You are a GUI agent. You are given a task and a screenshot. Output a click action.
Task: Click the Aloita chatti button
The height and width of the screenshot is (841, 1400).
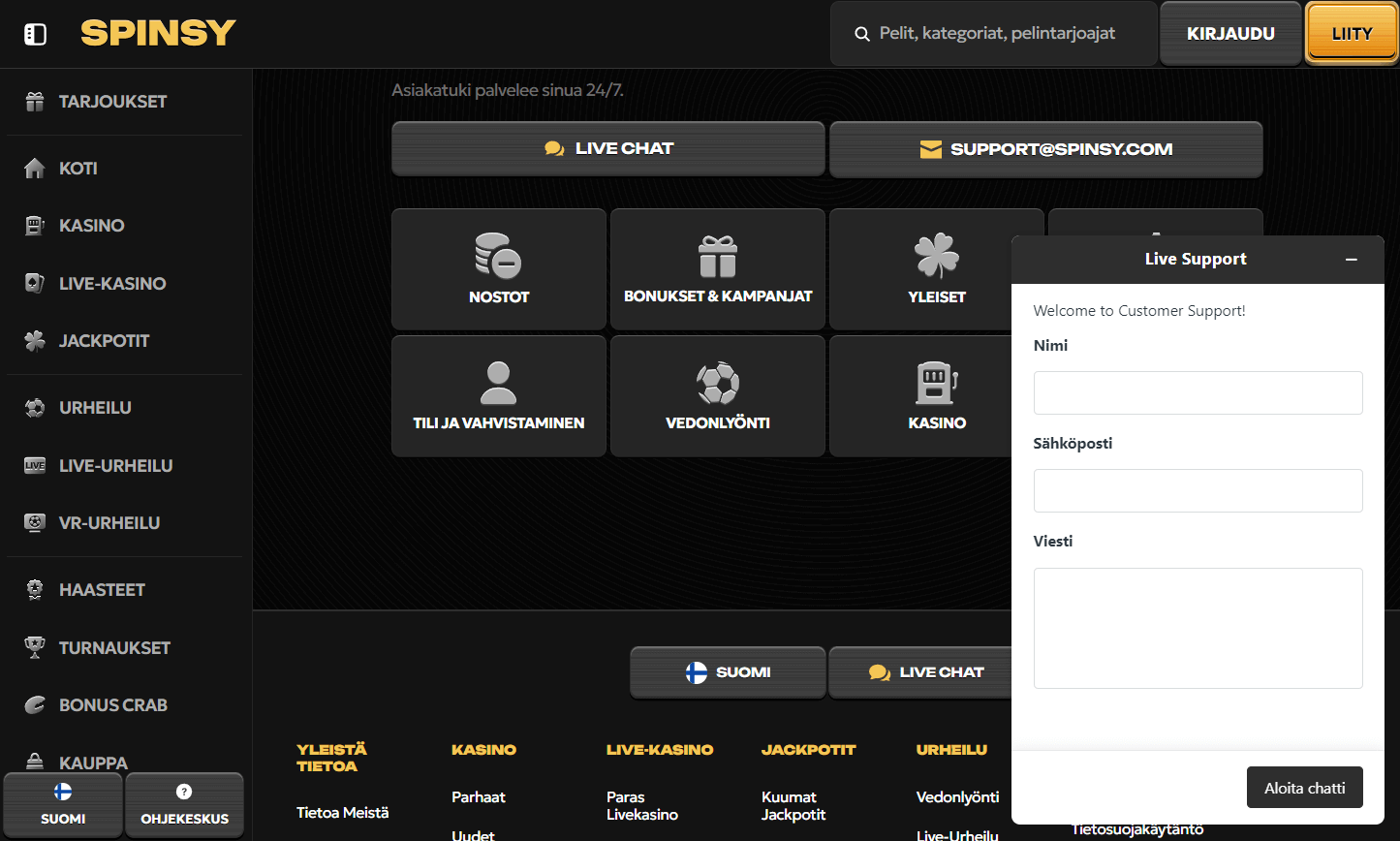pos(1305,788)
